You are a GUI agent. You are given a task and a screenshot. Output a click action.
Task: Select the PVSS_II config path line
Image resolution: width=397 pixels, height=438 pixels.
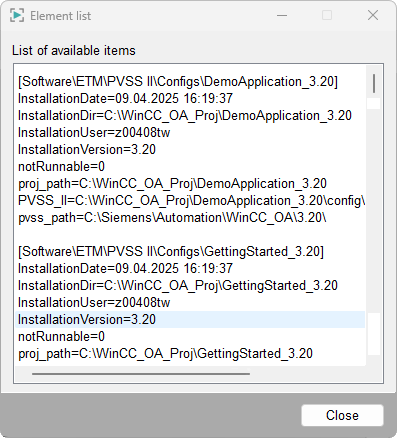point(190,201)
